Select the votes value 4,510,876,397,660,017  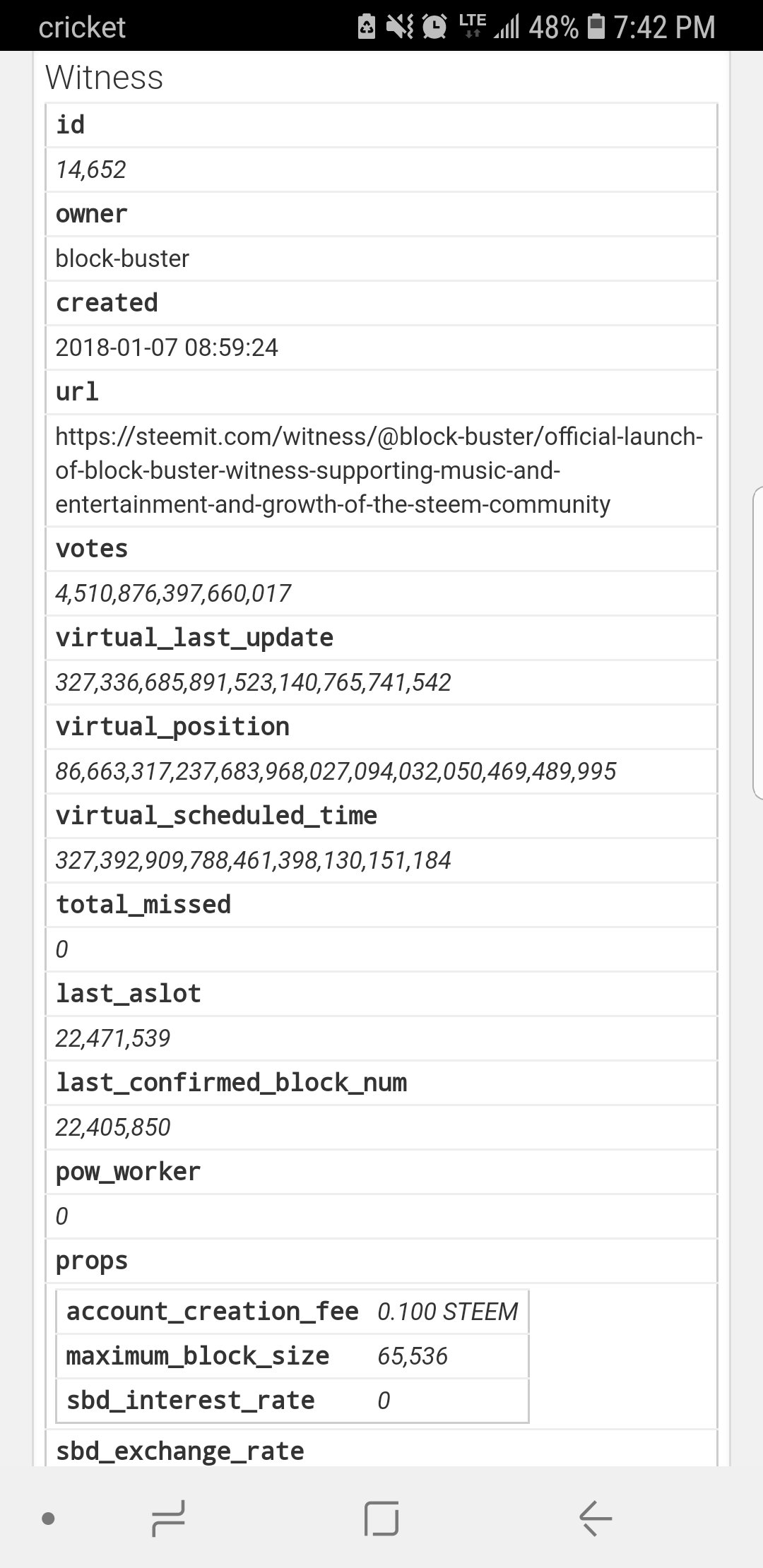(x=173, y=593)
